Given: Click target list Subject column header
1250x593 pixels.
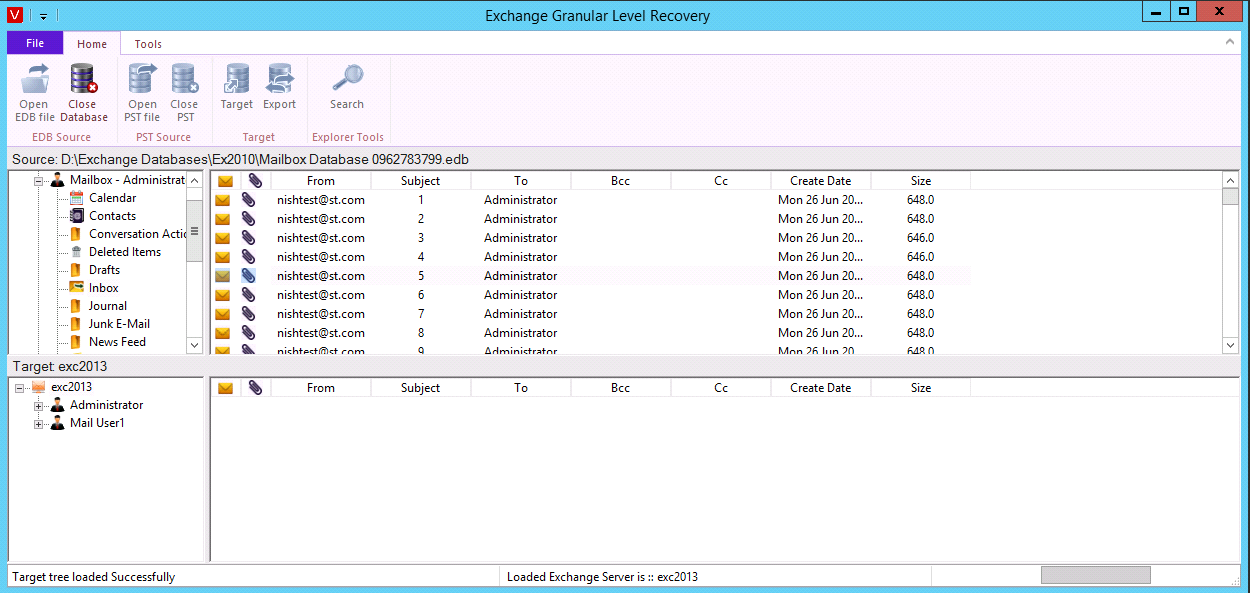Looking at the screenshot, I should click(x=421, y=388).
